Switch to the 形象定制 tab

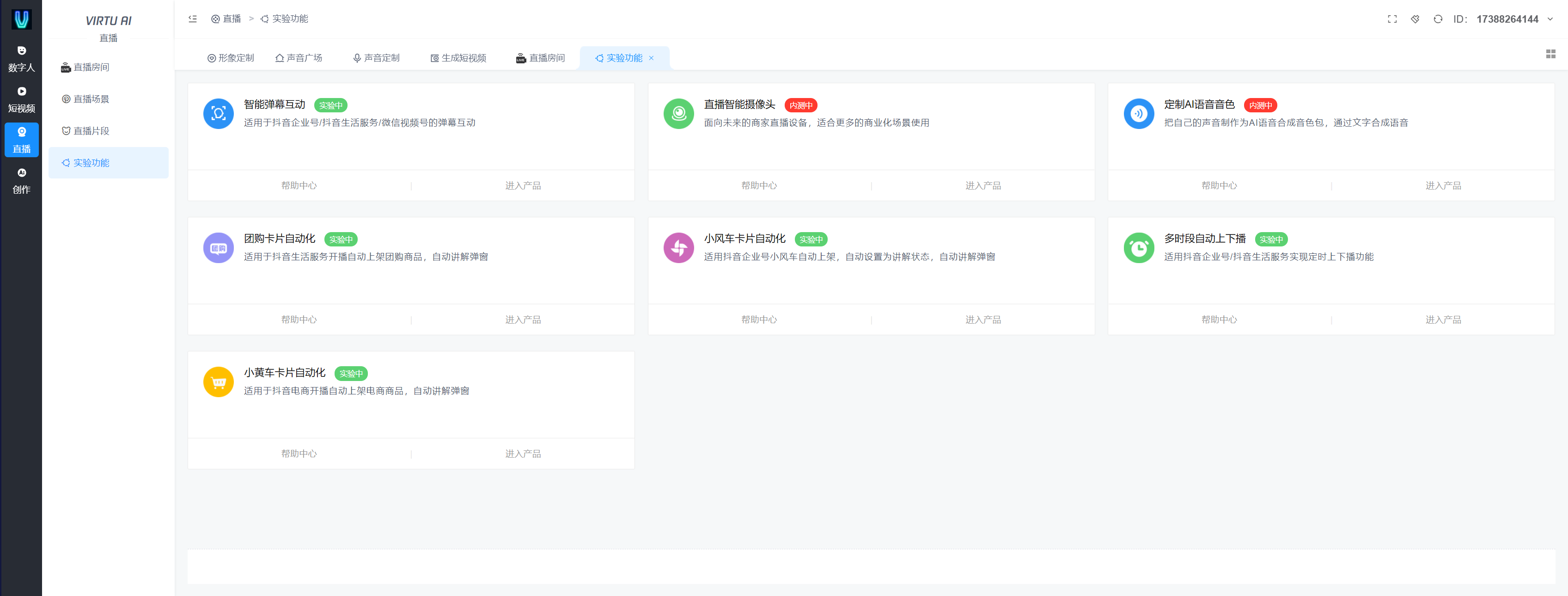pos(230,58)
